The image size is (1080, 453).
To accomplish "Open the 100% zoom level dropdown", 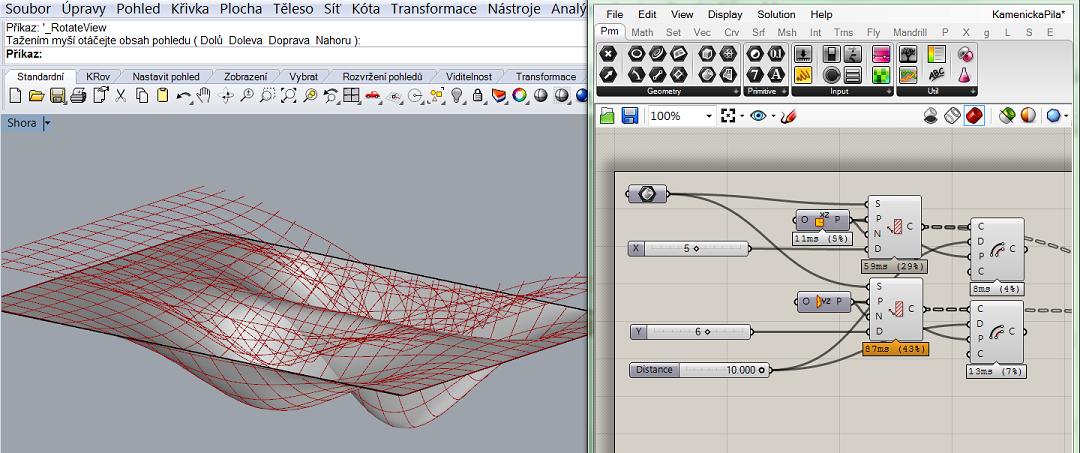I will (x=709, y=116).
